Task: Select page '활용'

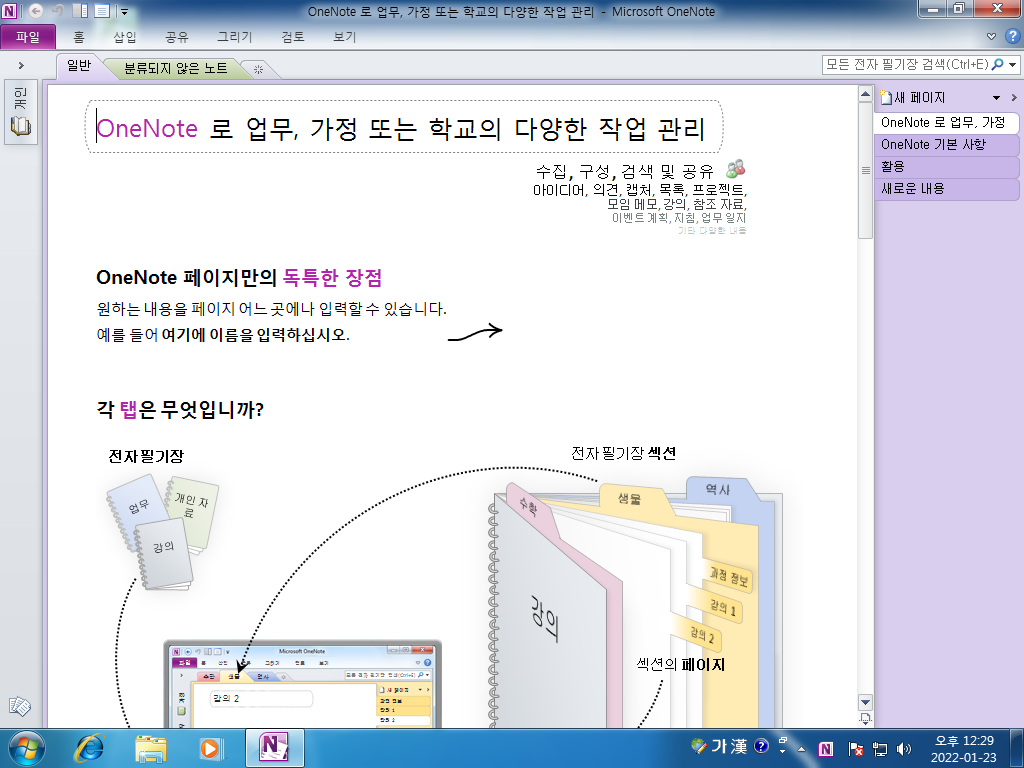Action: (x=946, y=167)
